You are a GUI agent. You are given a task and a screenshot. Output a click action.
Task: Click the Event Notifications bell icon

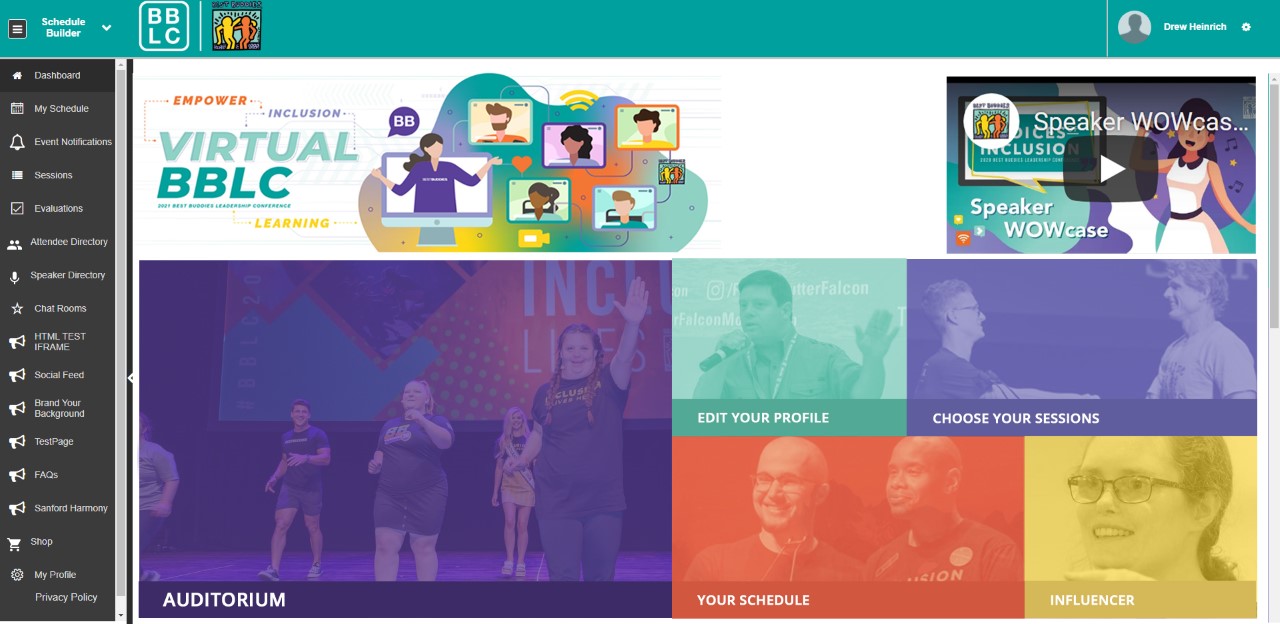tap(17, 142)
